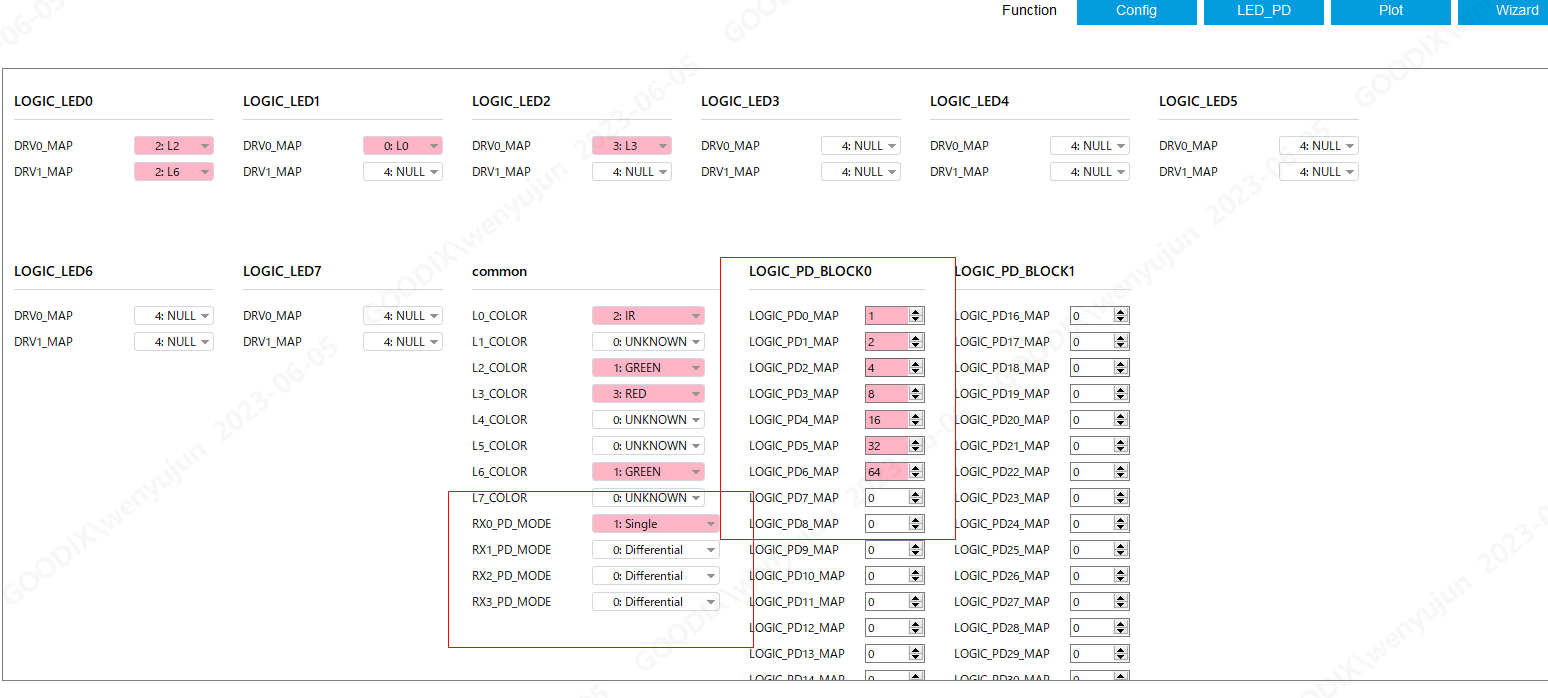Open LOGIC_LED1 DRV0_MAP dropdown showing 0: L0
This screenshot has height=698, width=1548.
point(403,146)
